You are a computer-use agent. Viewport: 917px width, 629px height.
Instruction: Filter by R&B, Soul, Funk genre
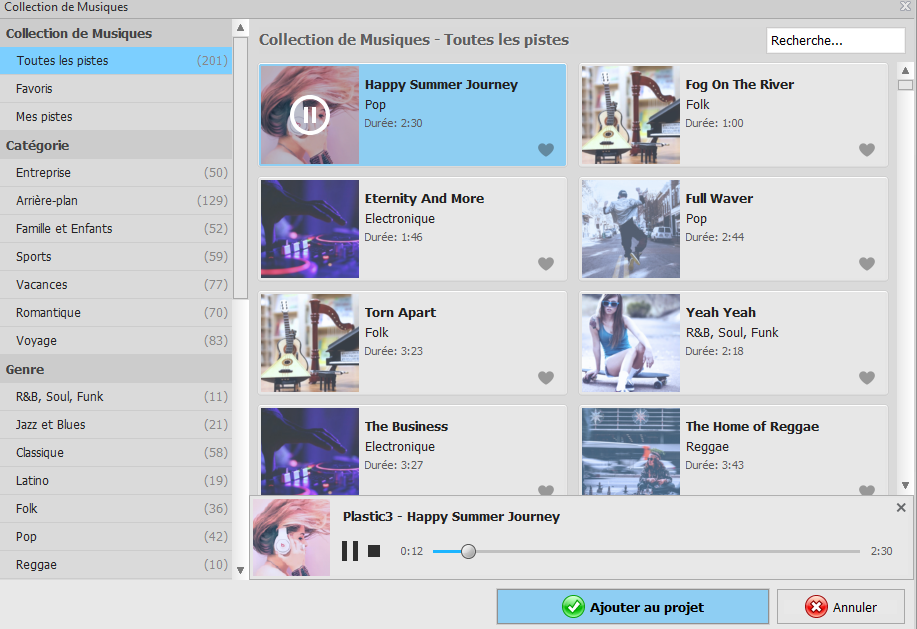[116, 398]
